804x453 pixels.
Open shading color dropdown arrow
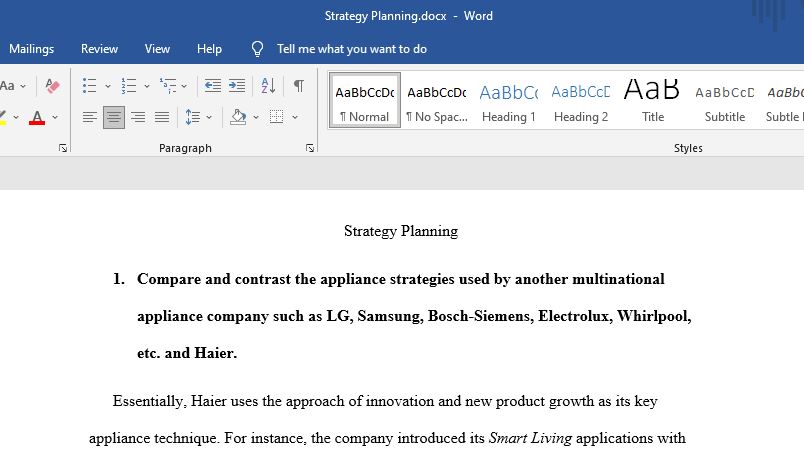point(256,117)
